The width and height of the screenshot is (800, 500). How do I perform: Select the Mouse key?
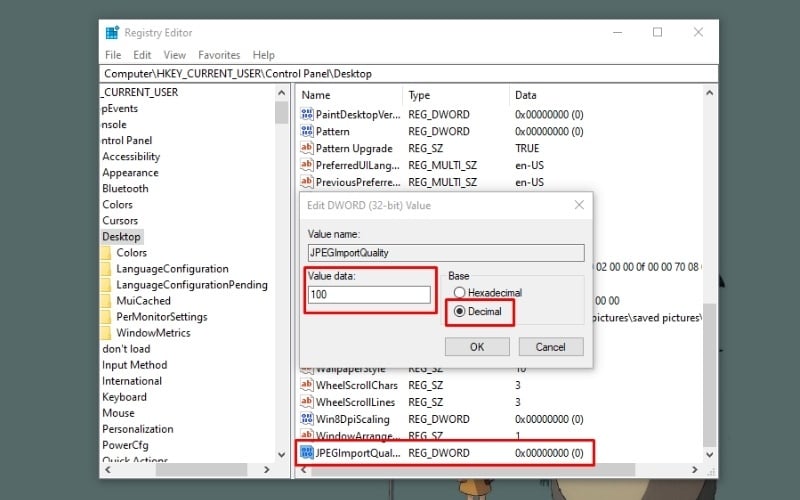[118, 413]
